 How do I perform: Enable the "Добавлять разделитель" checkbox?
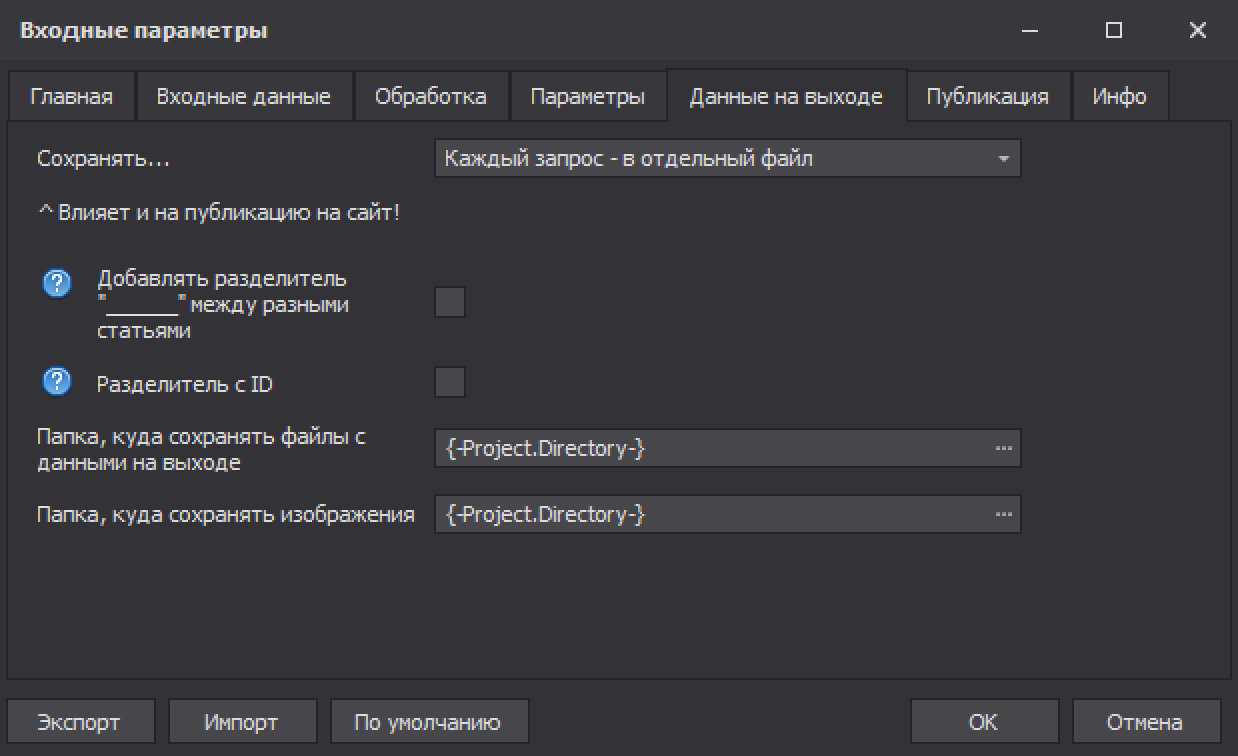point(450,302)
